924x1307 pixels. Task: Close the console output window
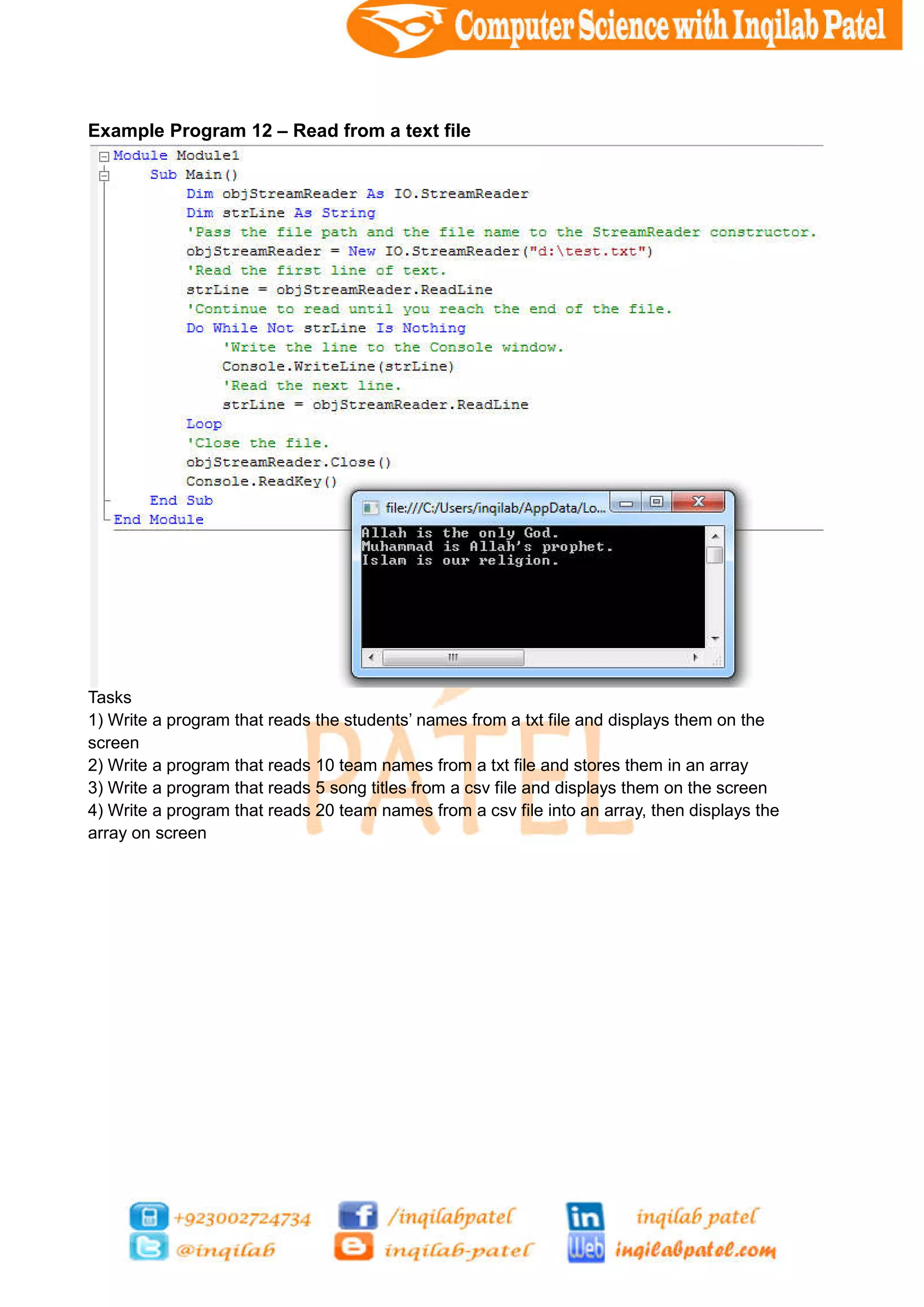pyautogui.click(x=698, y=502)
